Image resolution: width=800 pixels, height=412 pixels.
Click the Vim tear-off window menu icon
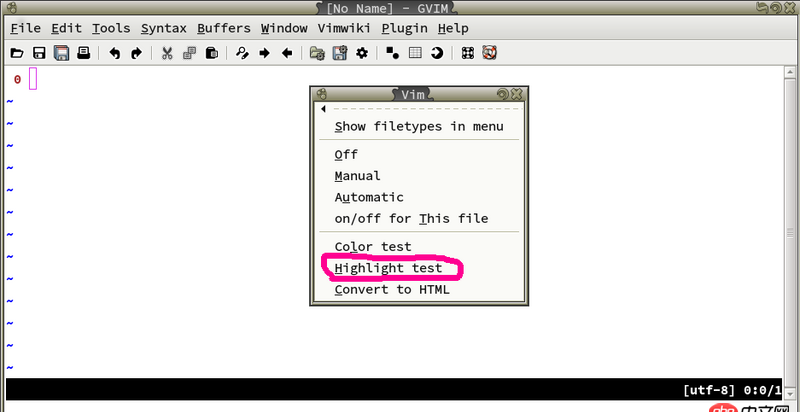321,94
